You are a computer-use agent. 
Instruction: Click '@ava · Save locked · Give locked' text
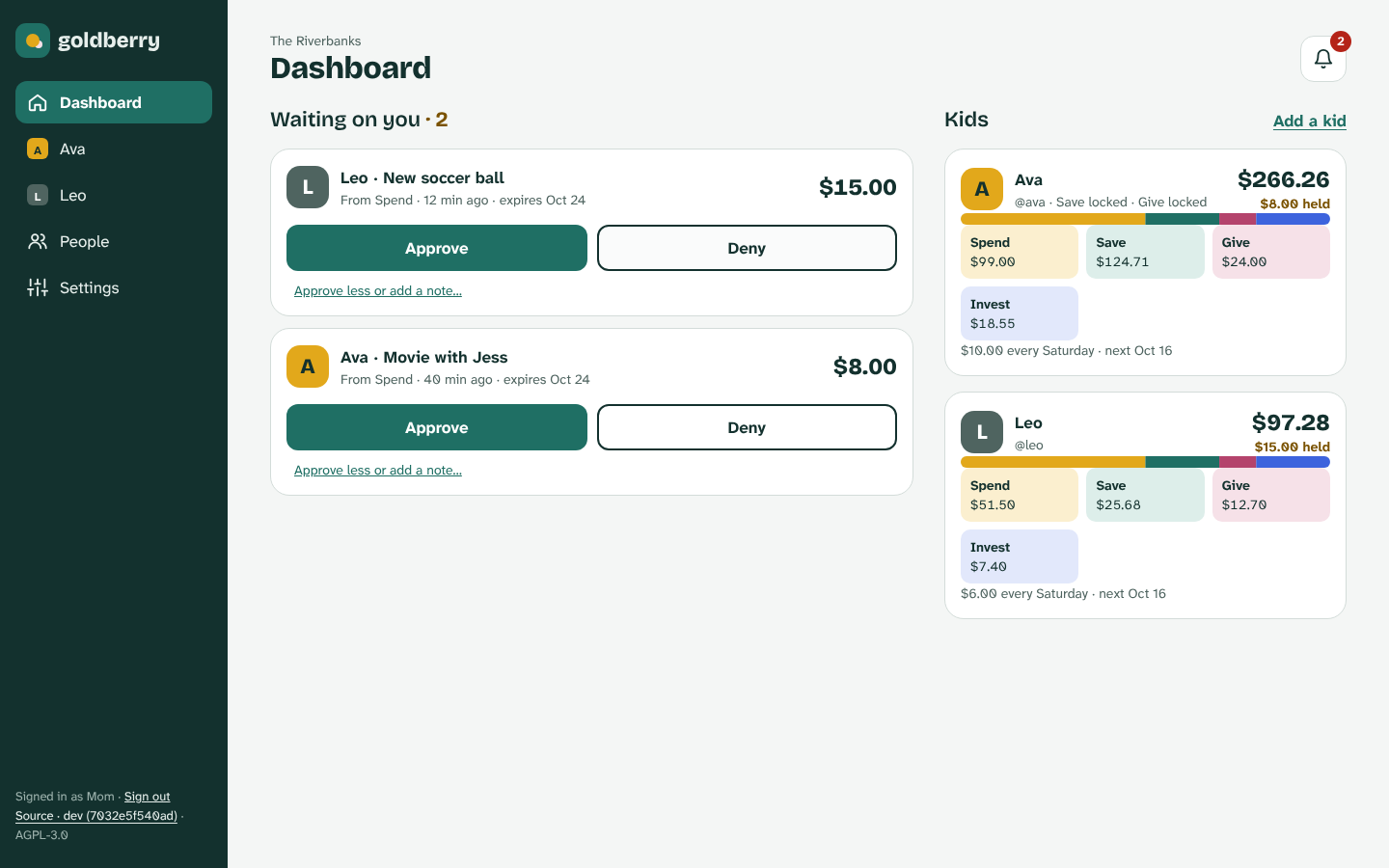pos(1111,202)
